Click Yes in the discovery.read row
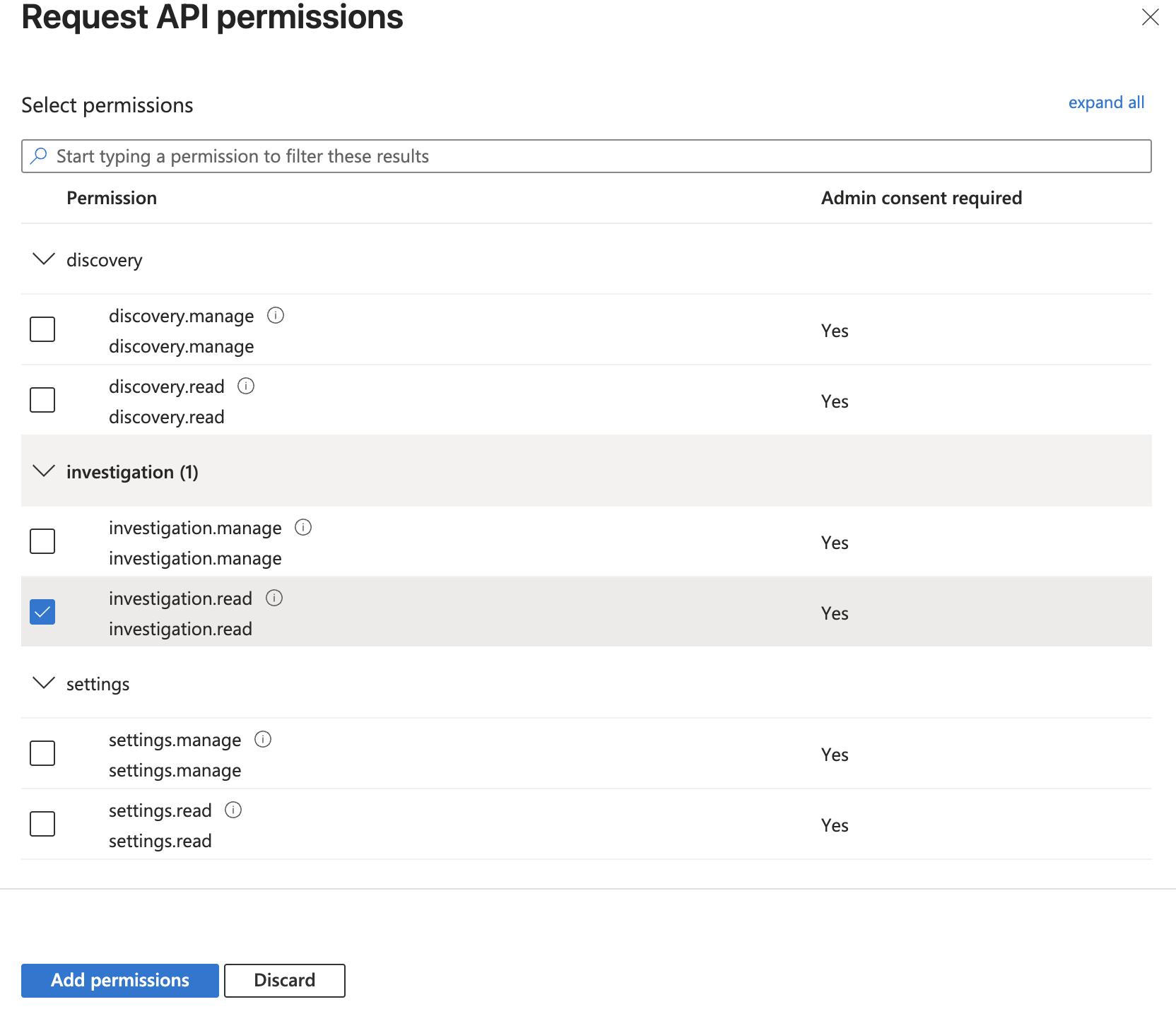The height and width of the screenshot is (1009, 1176). [x=835, y=401]
